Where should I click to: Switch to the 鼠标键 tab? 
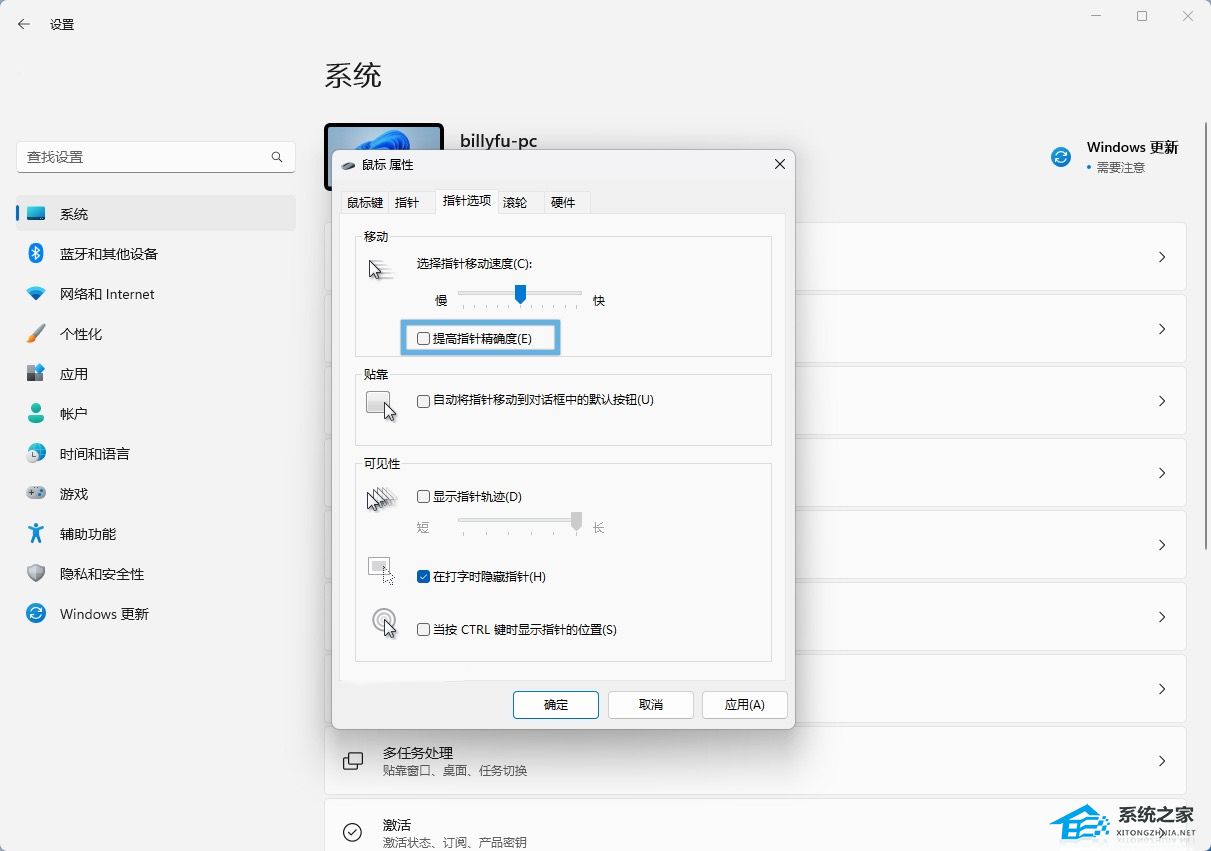[365, 203]
